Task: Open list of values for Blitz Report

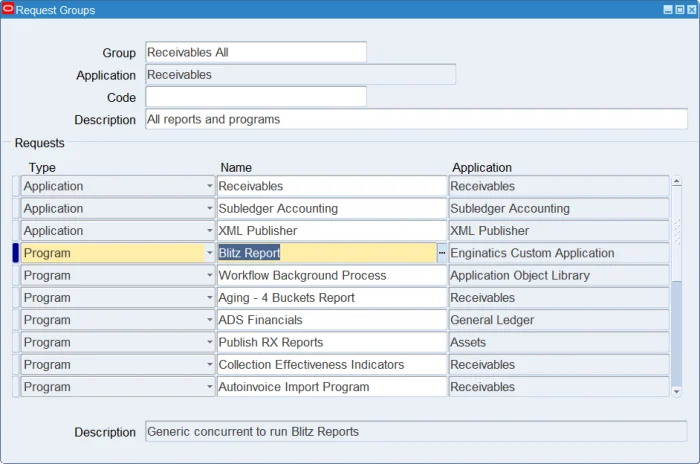Action: tap(442, 253)
